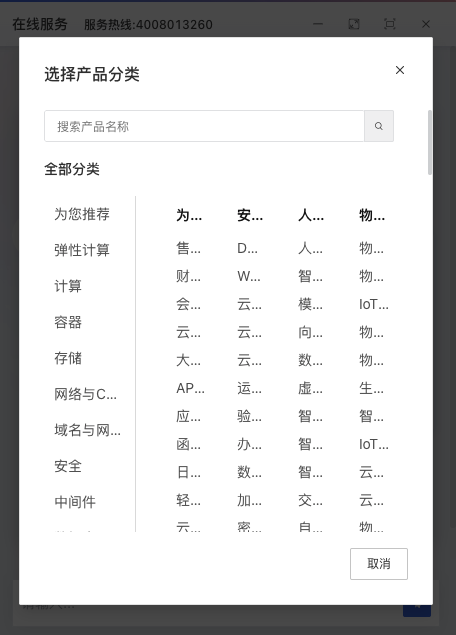Select the 中间件 category
Screen dimensions: 456x635
click(75, 502)
